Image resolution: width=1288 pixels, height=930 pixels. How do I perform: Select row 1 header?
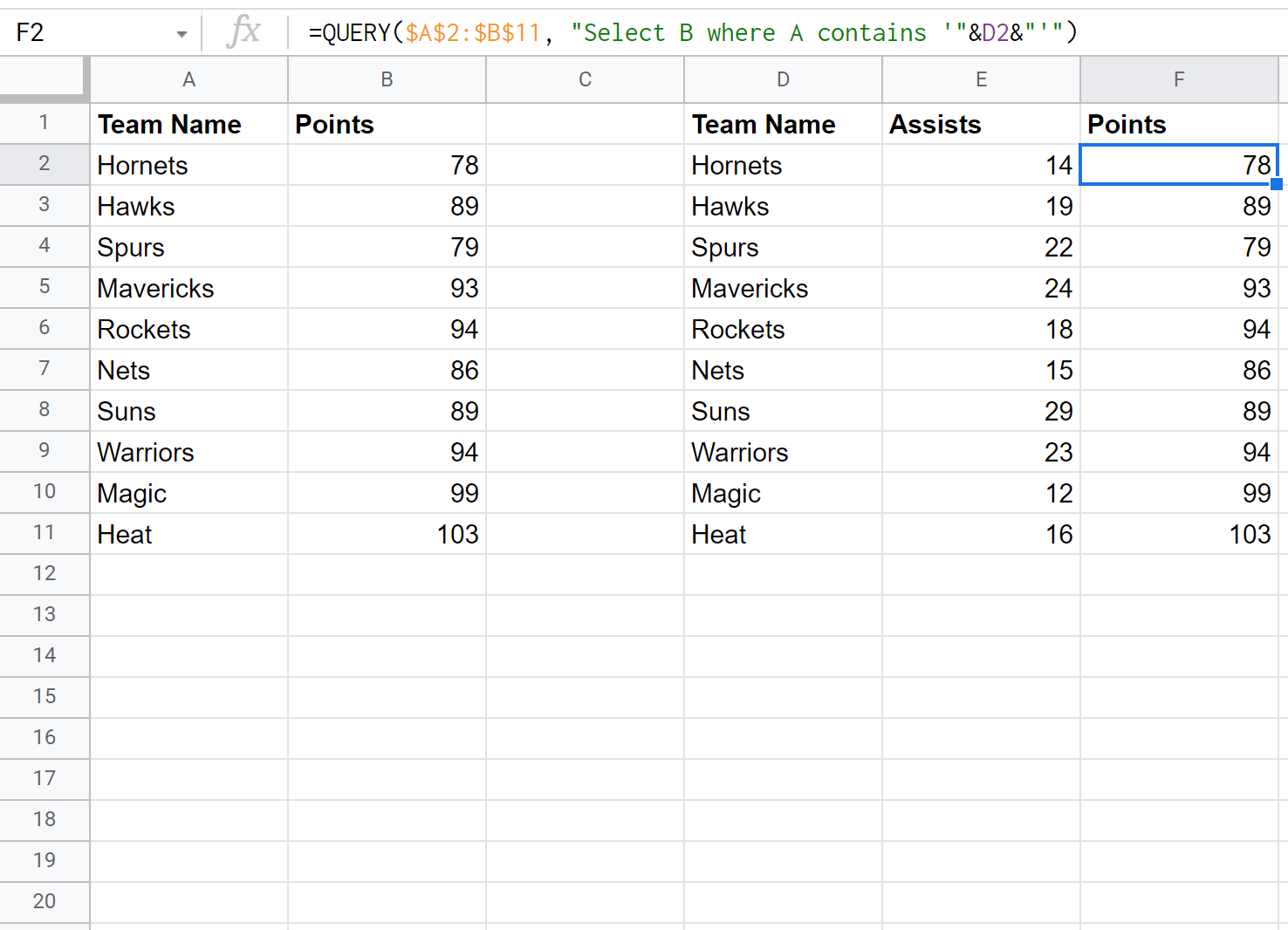tap(44, 123)
